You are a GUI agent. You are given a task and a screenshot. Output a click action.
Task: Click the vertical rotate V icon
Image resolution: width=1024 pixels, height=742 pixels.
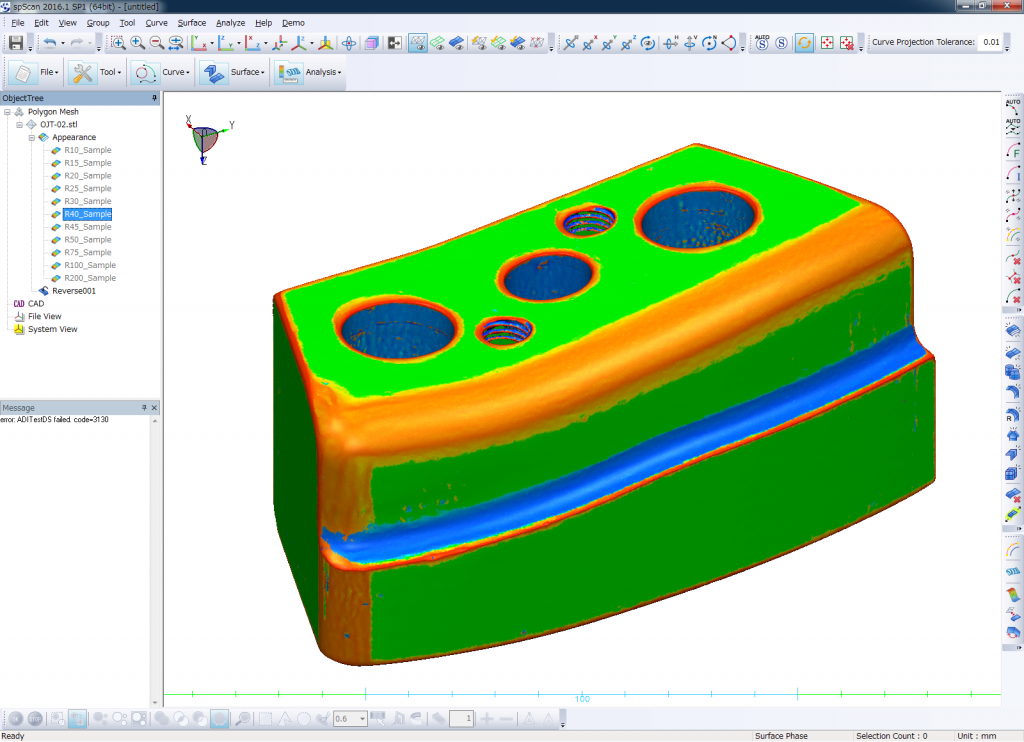click(x=690, y=43)
